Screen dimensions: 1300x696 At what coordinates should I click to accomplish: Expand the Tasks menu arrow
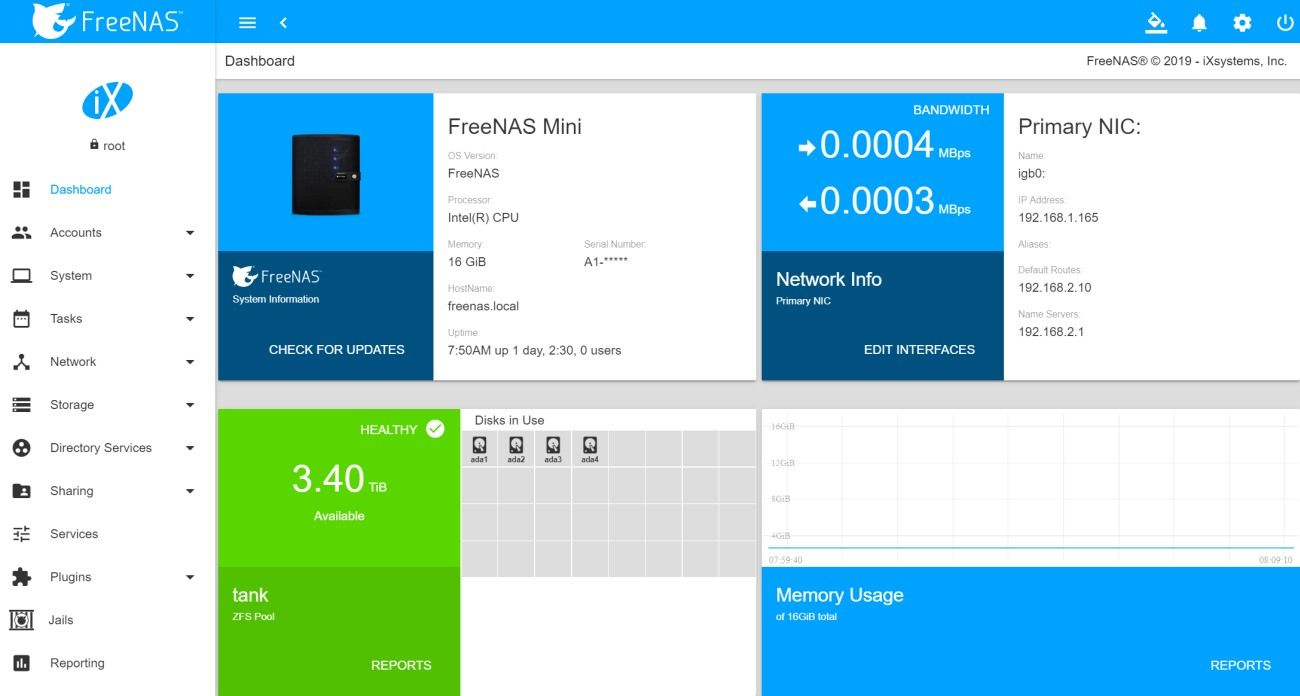point(190,319)
